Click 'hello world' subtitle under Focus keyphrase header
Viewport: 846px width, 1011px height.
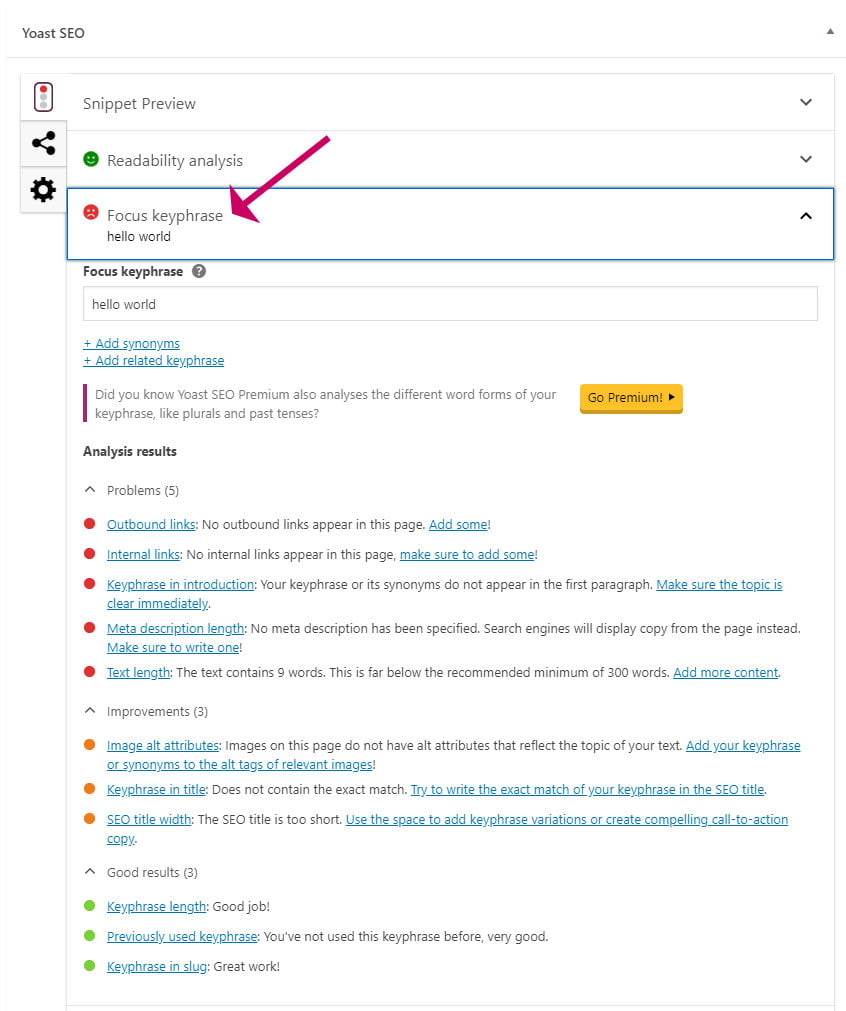139,237
